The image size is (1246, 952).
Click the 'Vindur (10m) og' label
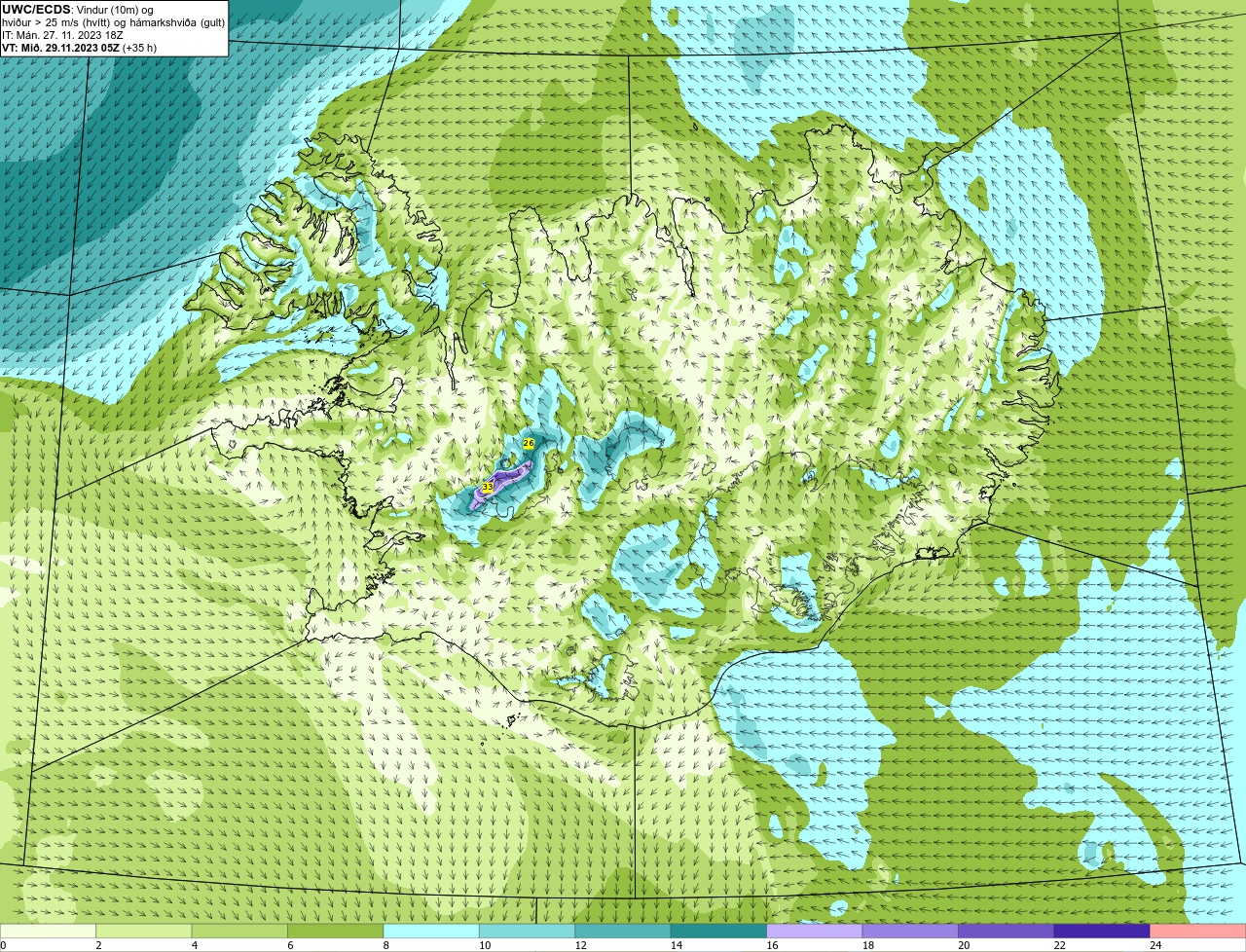115,10
